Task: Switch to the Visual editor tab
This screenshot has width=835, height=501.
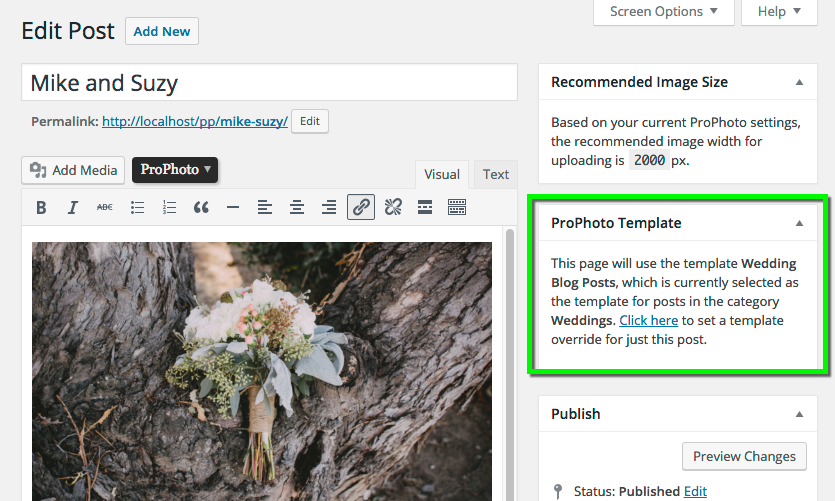Action: [x=441, y=175]
